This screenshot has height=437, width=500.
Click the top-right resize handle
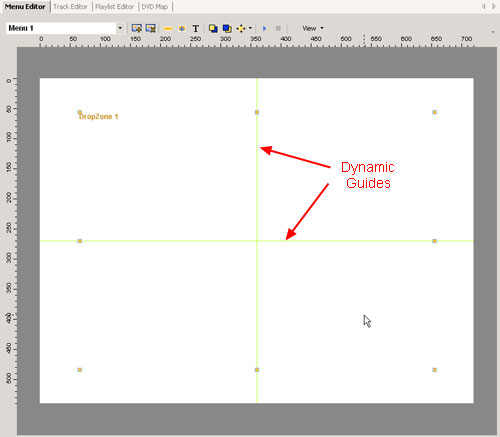pyautogui.click(x=435, y=112)
